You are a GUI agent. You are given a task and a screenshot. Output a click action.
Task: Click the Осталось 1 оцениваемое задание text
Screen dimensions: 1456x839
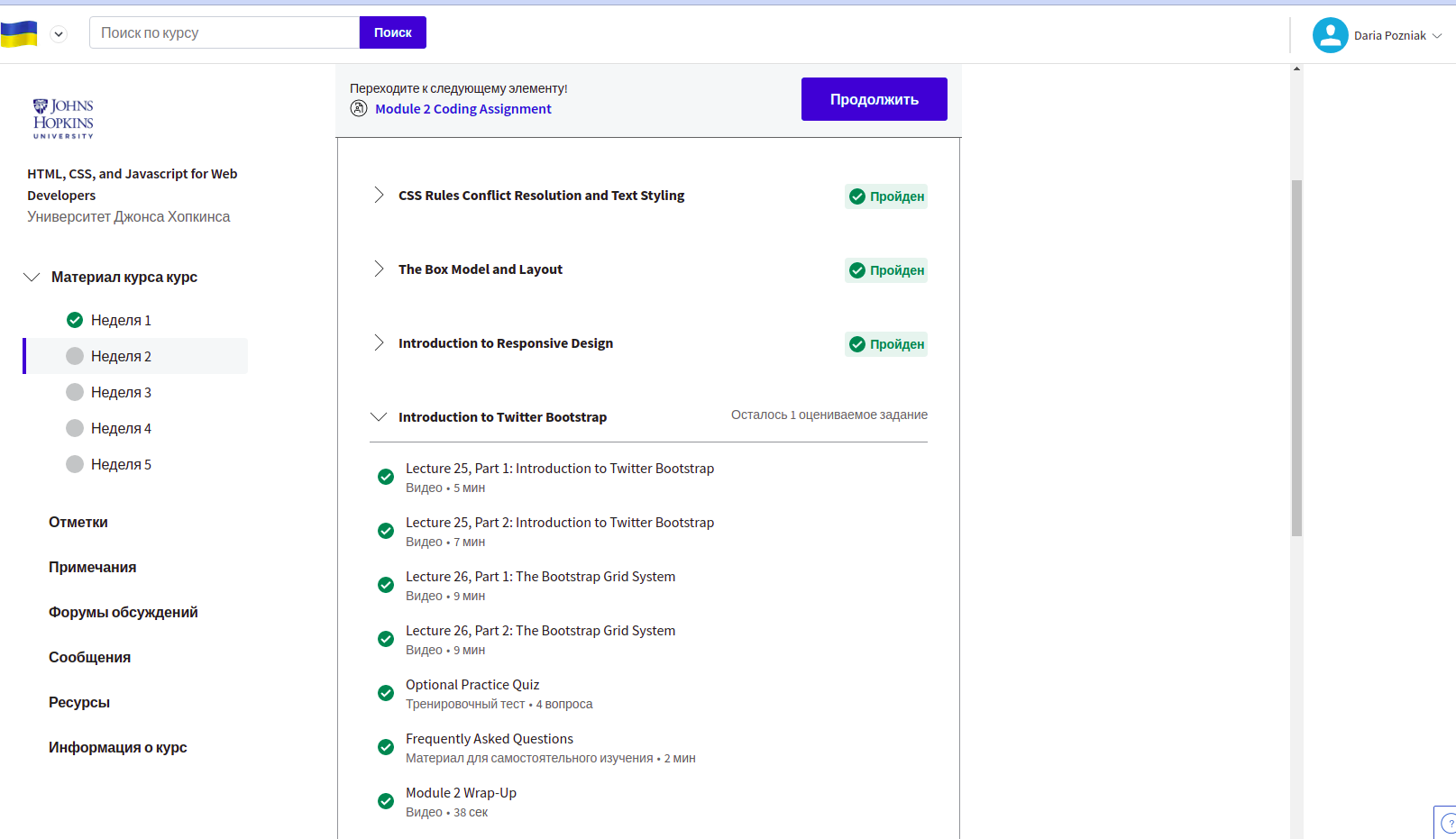tap(829, 415)
